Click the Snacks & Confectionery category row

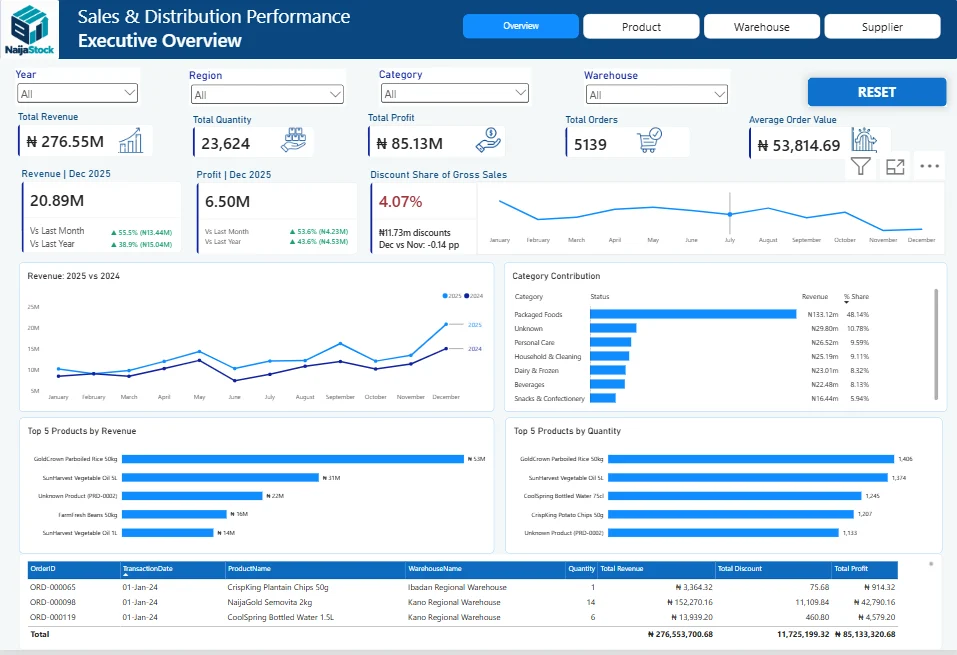(692, 399)
